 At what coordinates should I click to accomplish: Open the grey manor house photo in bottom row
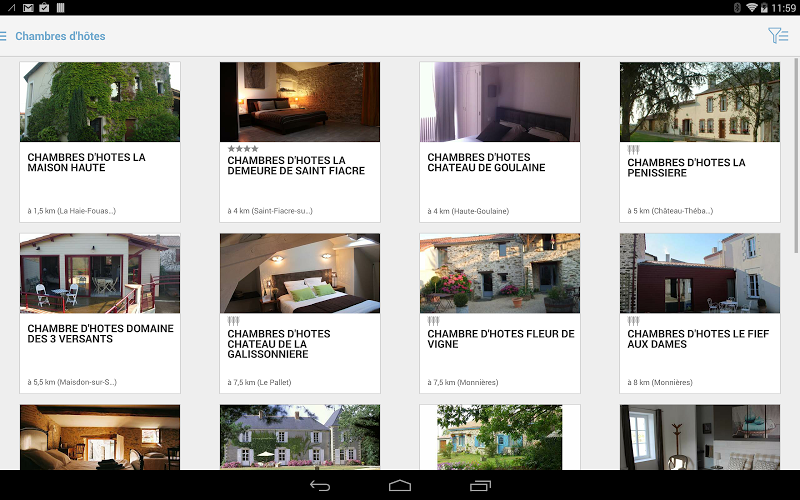click(300, 438)
